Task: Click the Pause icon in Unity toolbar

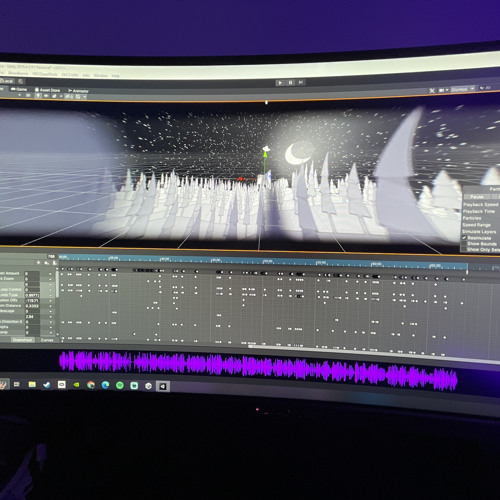Action: 290,83
